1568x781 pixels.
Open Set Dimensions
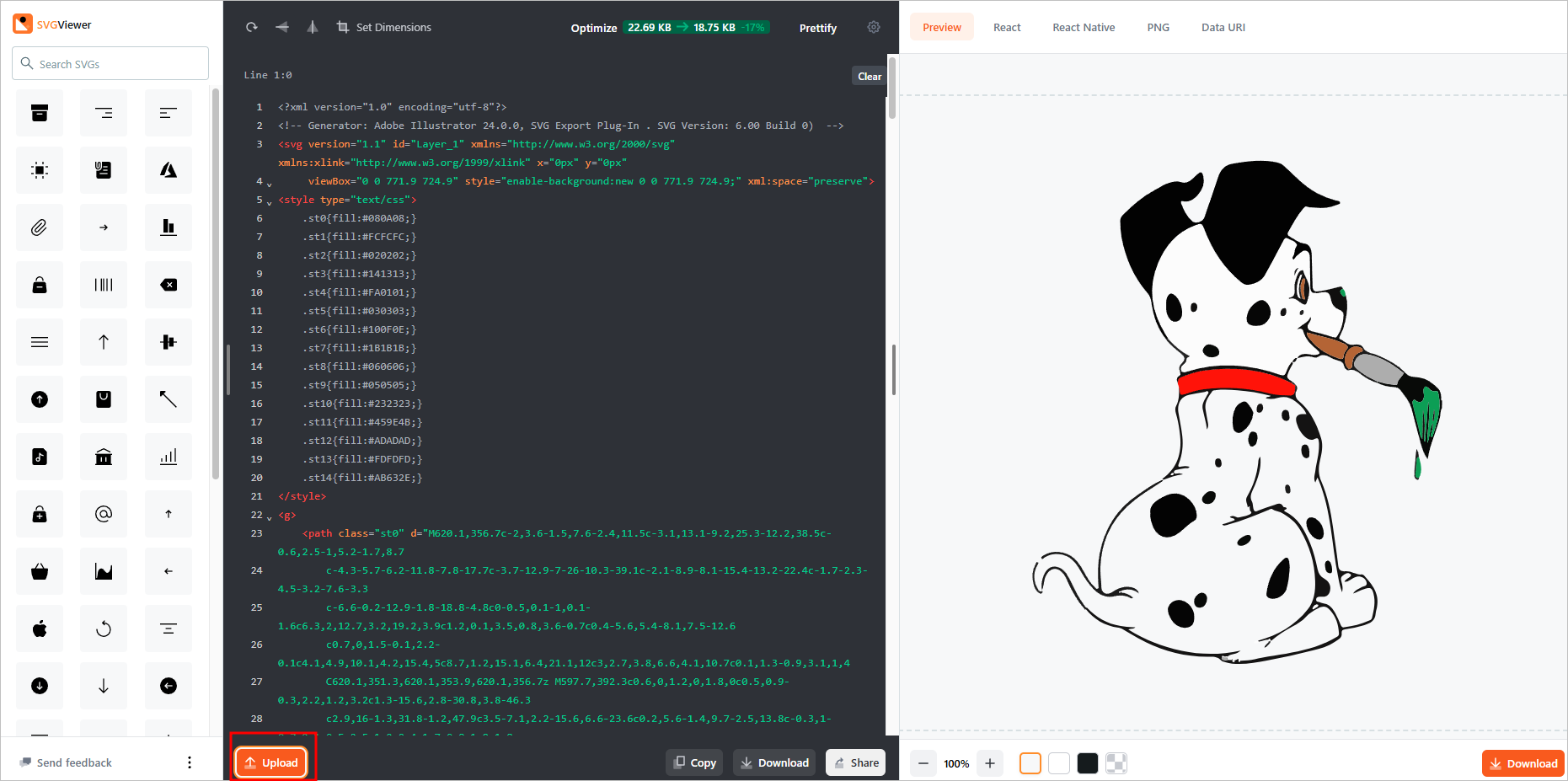pyautogui.click(x=384, y=27)
